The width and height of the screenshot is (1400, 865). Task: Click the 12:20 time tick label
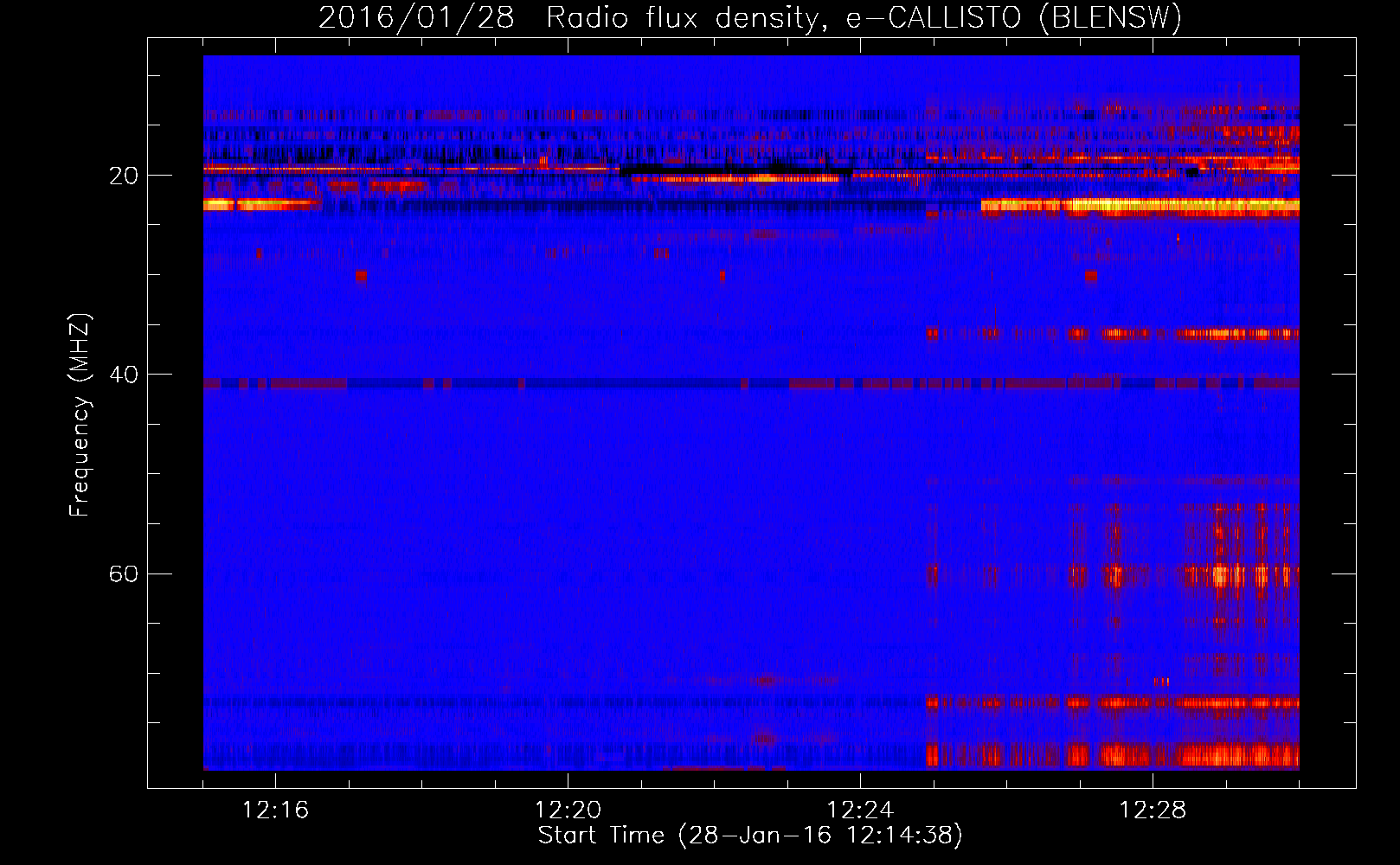(568, 811)
